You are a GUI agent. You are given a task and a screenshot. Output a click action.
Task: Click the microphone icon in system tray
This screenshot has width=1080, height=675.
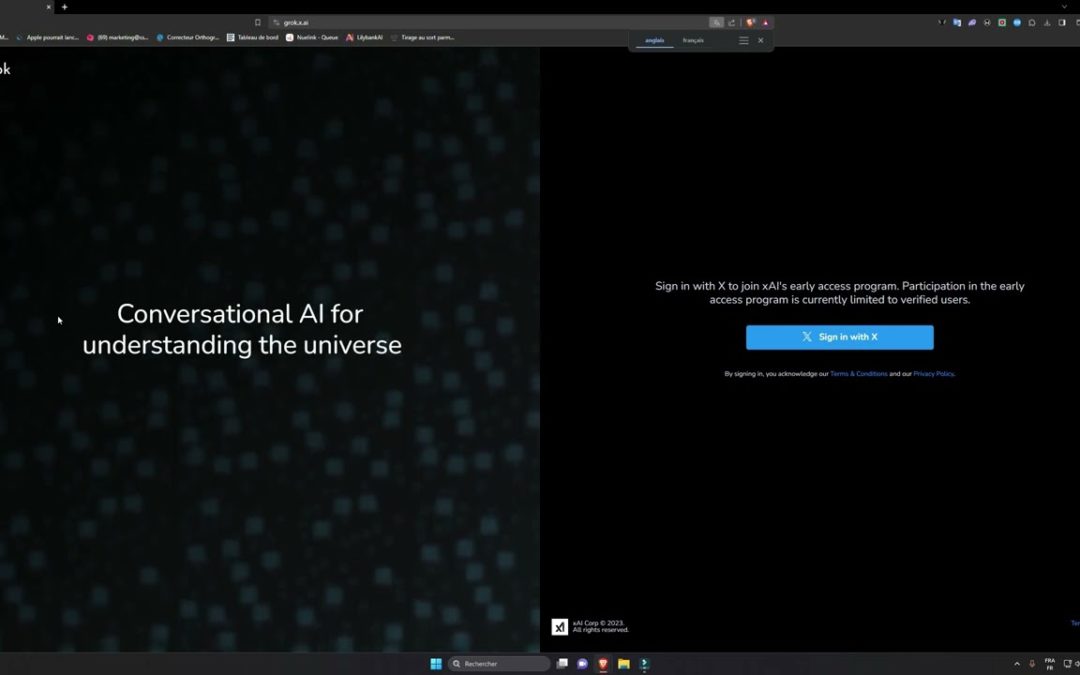tap(1032, 664)
